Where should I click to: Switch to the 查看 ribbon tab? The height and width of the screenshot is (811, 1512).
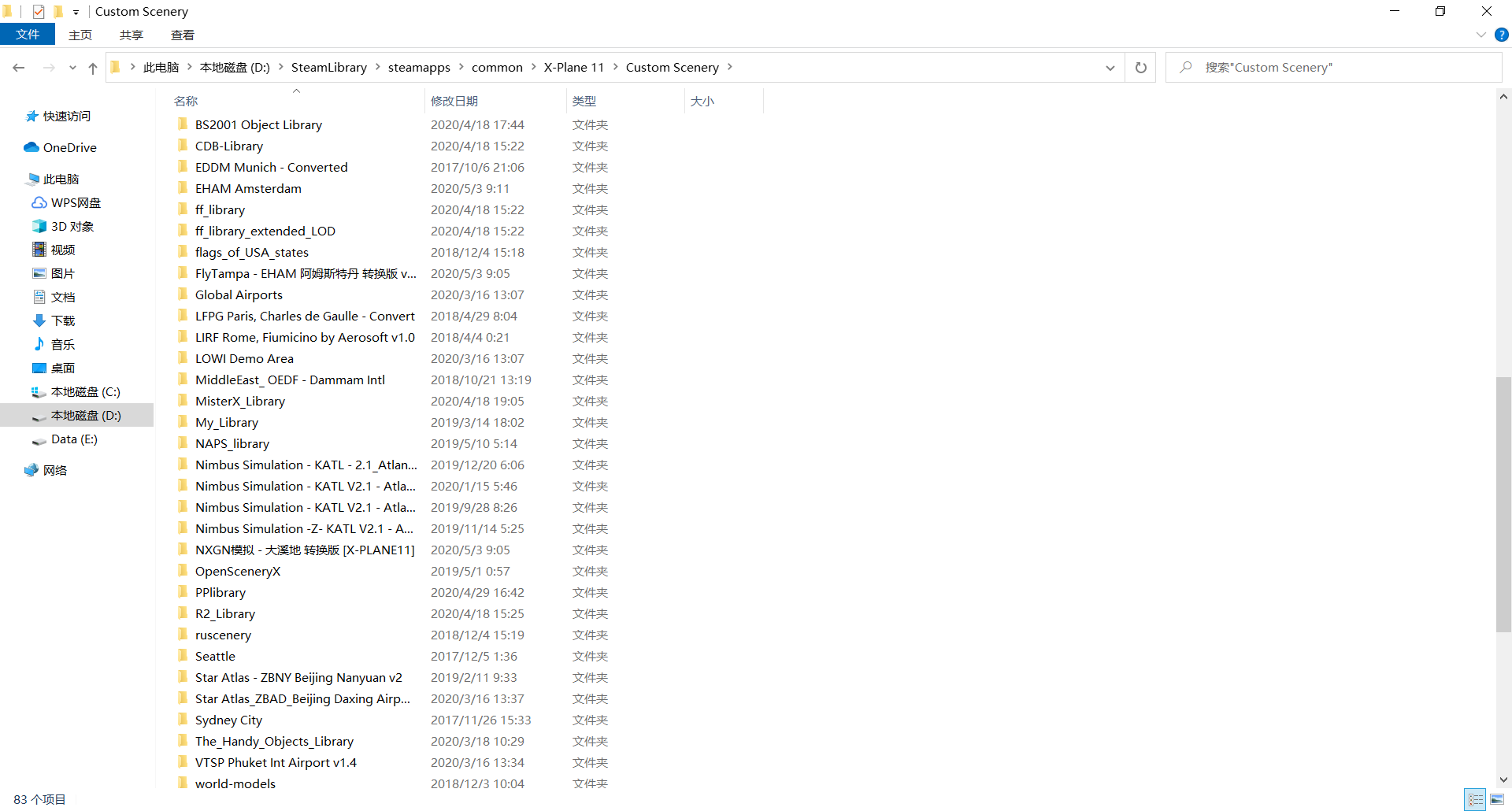click(x=183, y=35)
